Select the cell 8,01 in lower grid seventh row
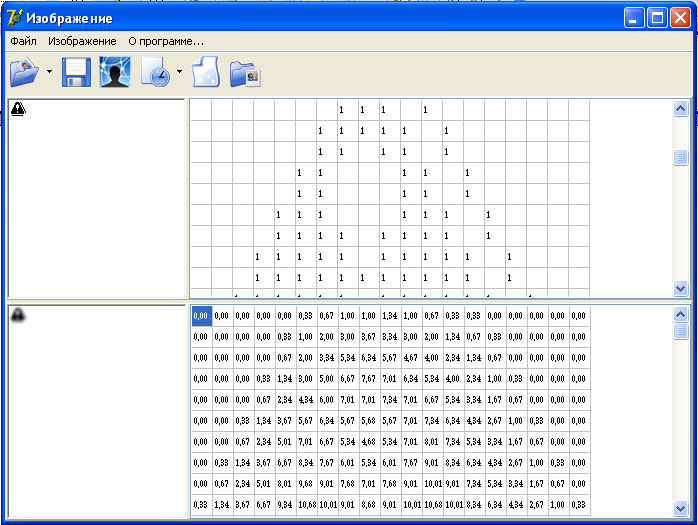698x525 pixels. 432,442
